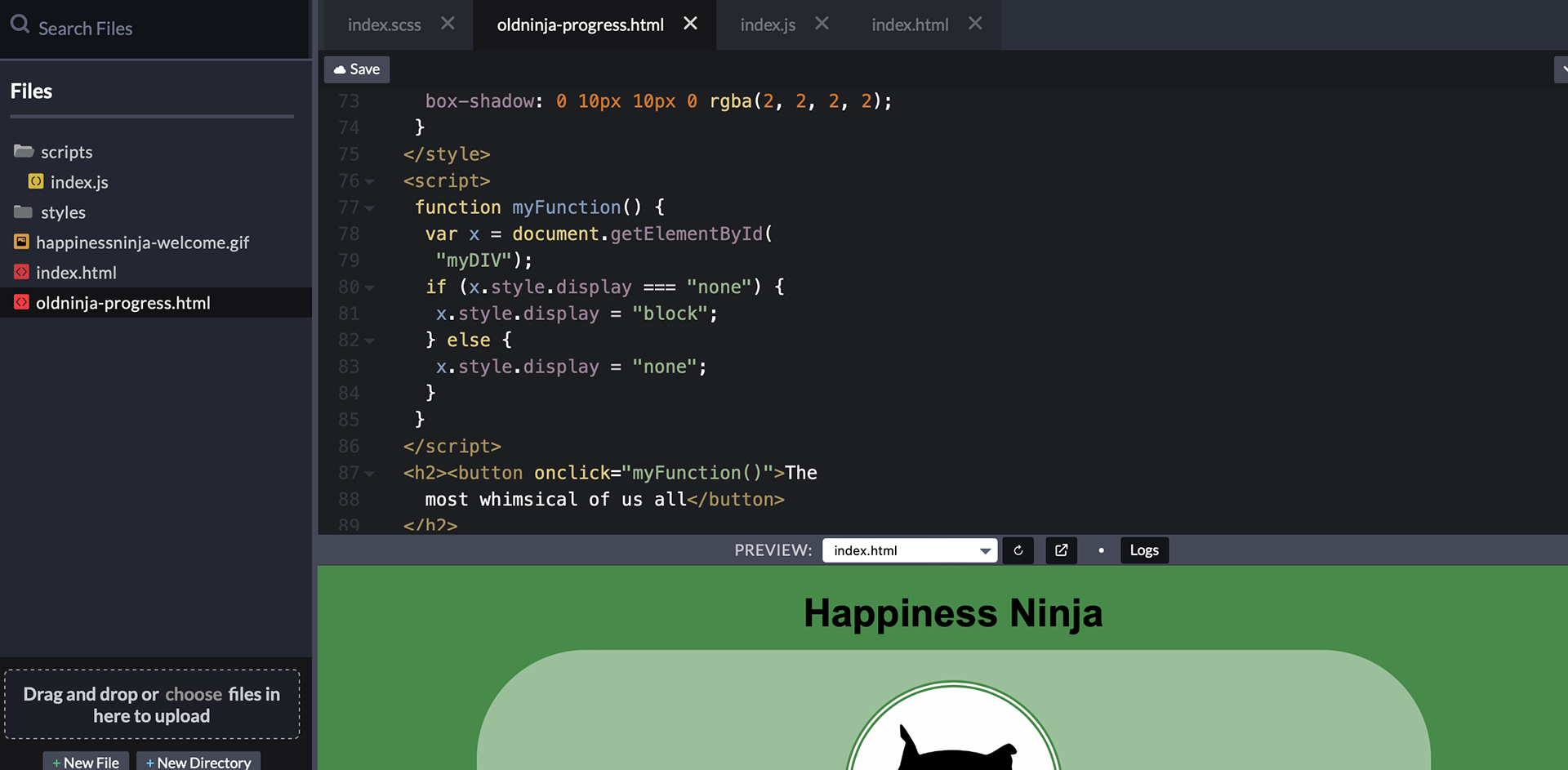This screenshot has height=770, width=1568.
Task: Open the Logs panel
Action: coord(1144,550)
